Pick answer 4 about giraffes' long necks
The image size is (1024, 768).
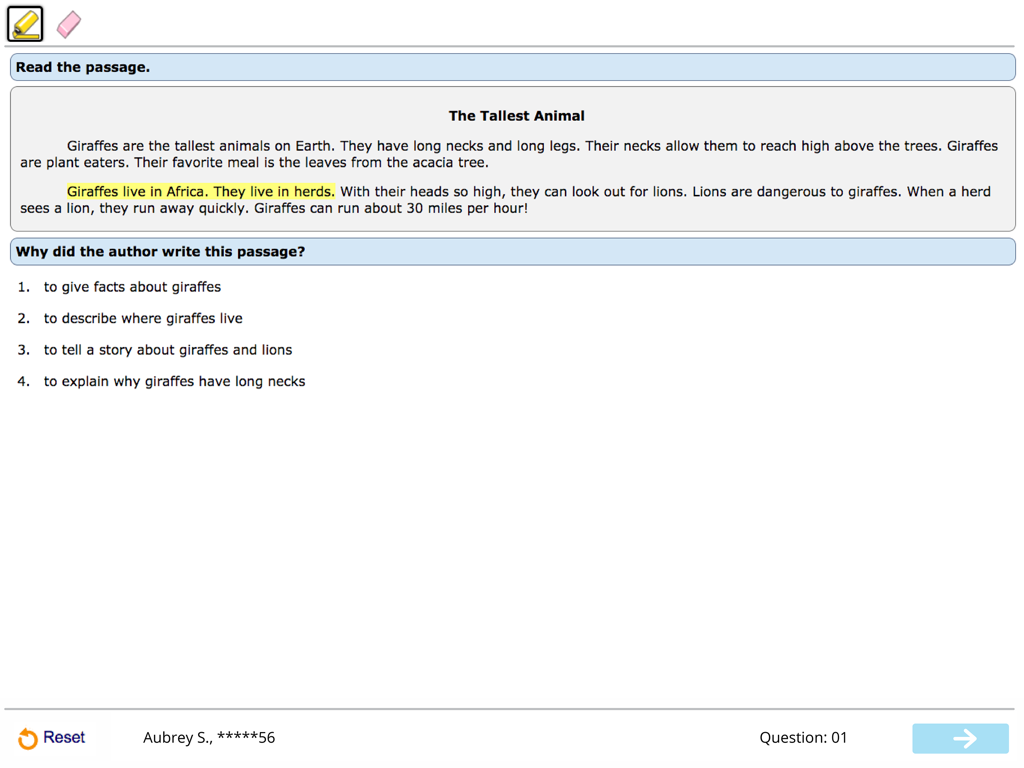tap(175, 381)
